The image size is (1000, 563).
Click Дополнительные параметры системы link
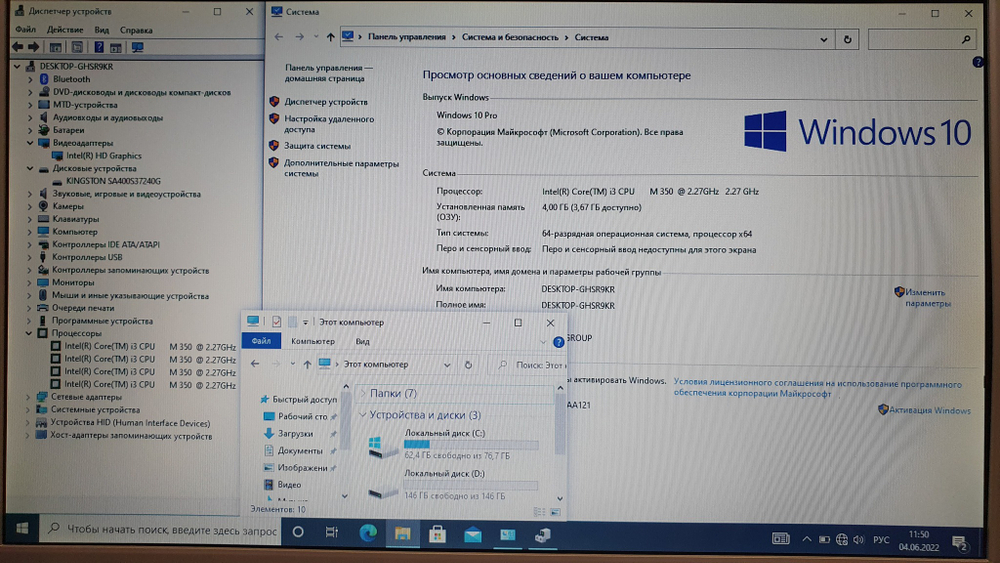341,168
